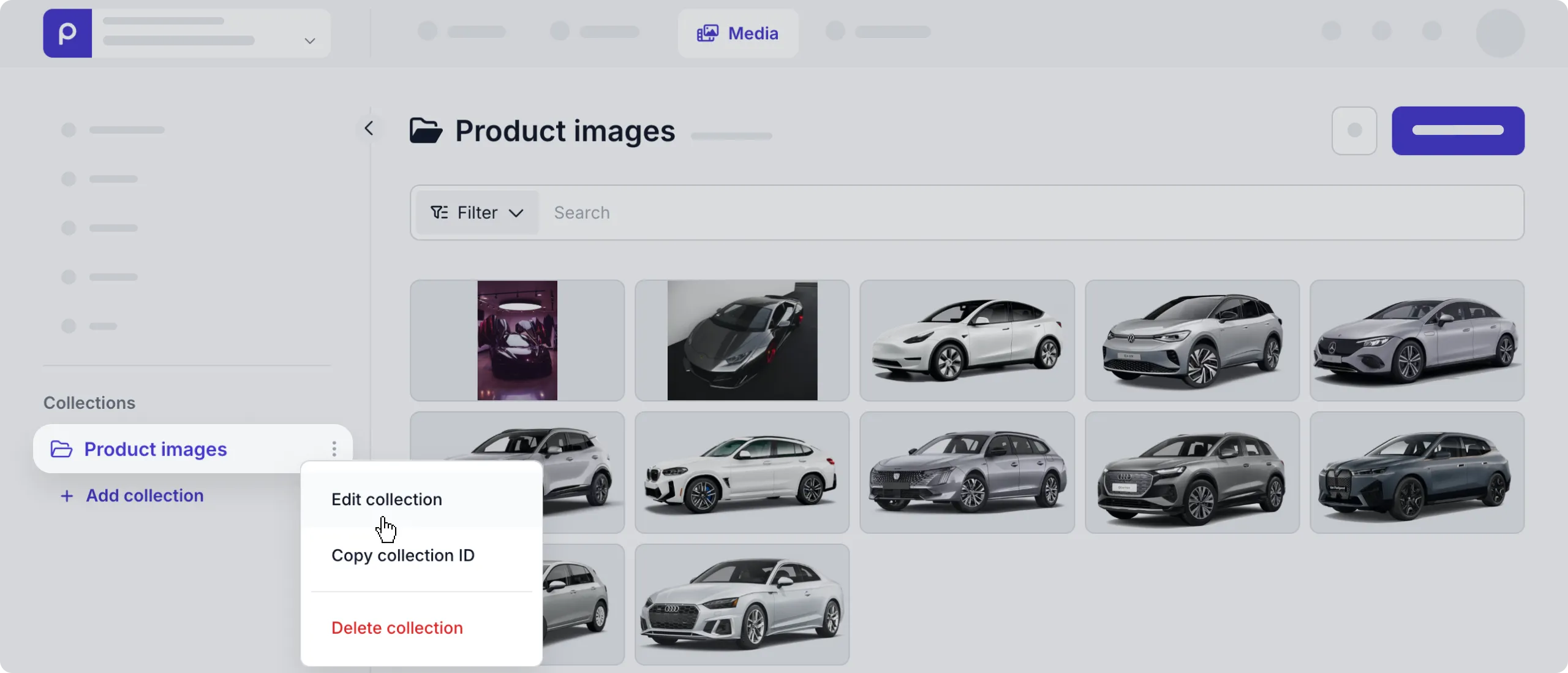1568x673 pixels.
Task: Click the open folder icon in the page heading
Action: tap(426, 131)
